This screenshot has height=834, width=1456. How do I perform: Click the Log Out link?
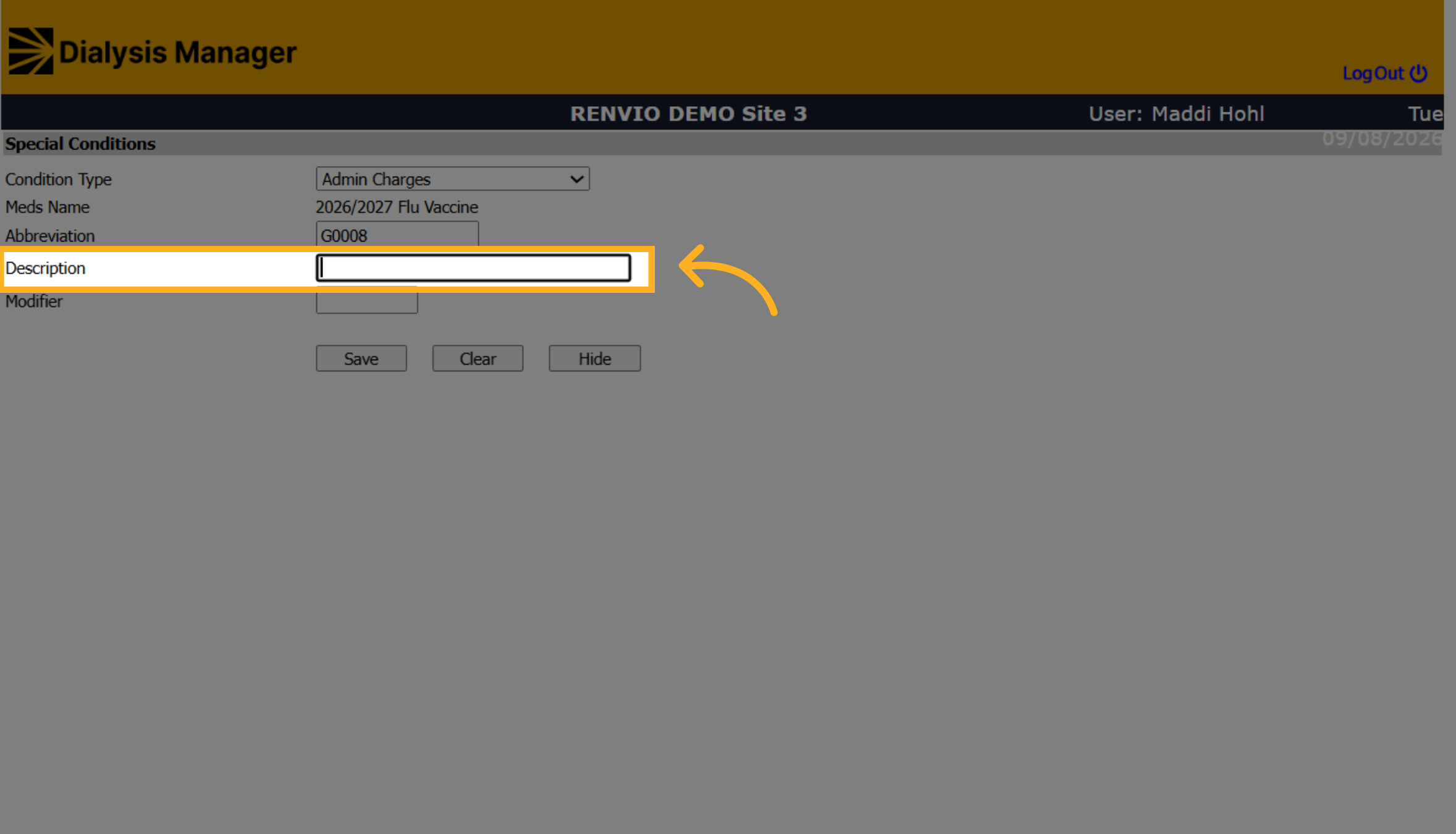coord(1385,74)
